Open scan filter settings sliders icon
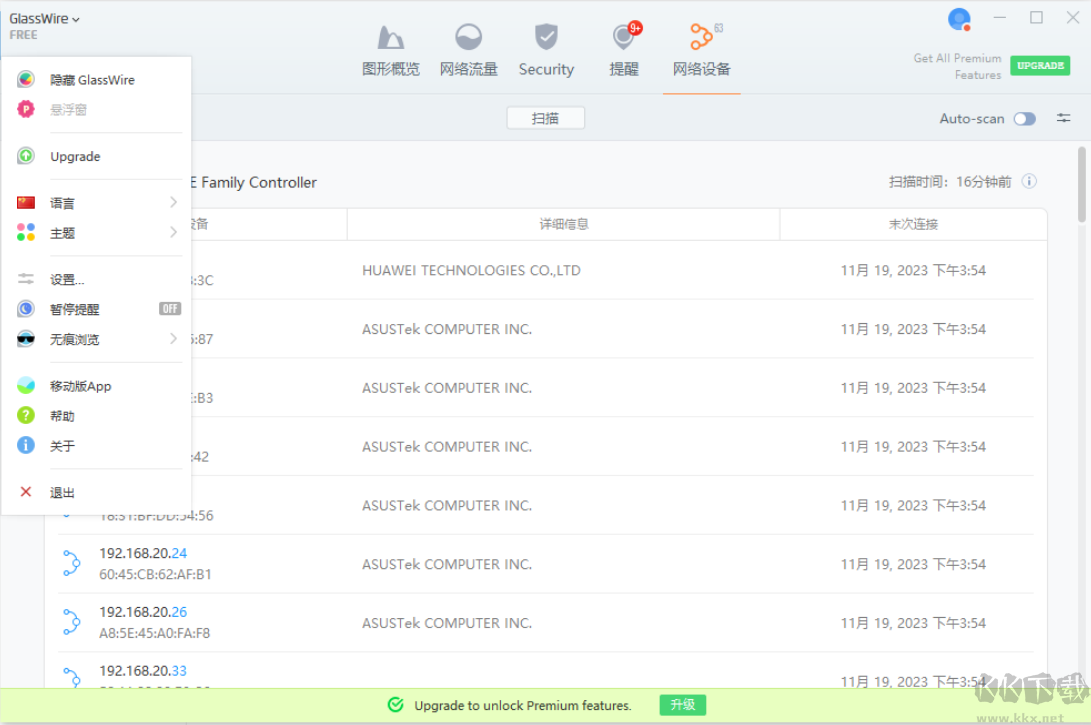This screenshot has height=725, width=1091. pyautogui.click(x=1063, y=118)
